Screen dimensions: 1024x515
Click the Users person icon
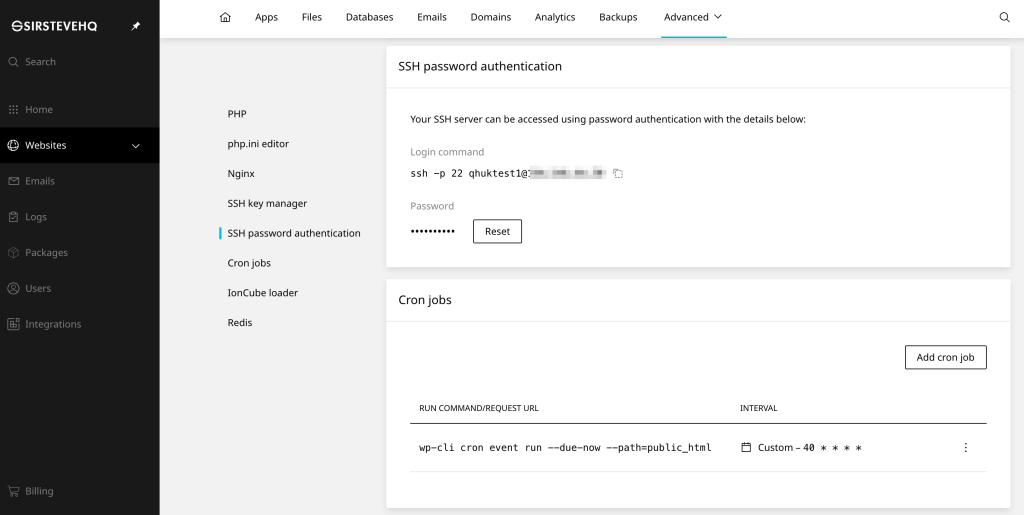[x=13, y=288]
